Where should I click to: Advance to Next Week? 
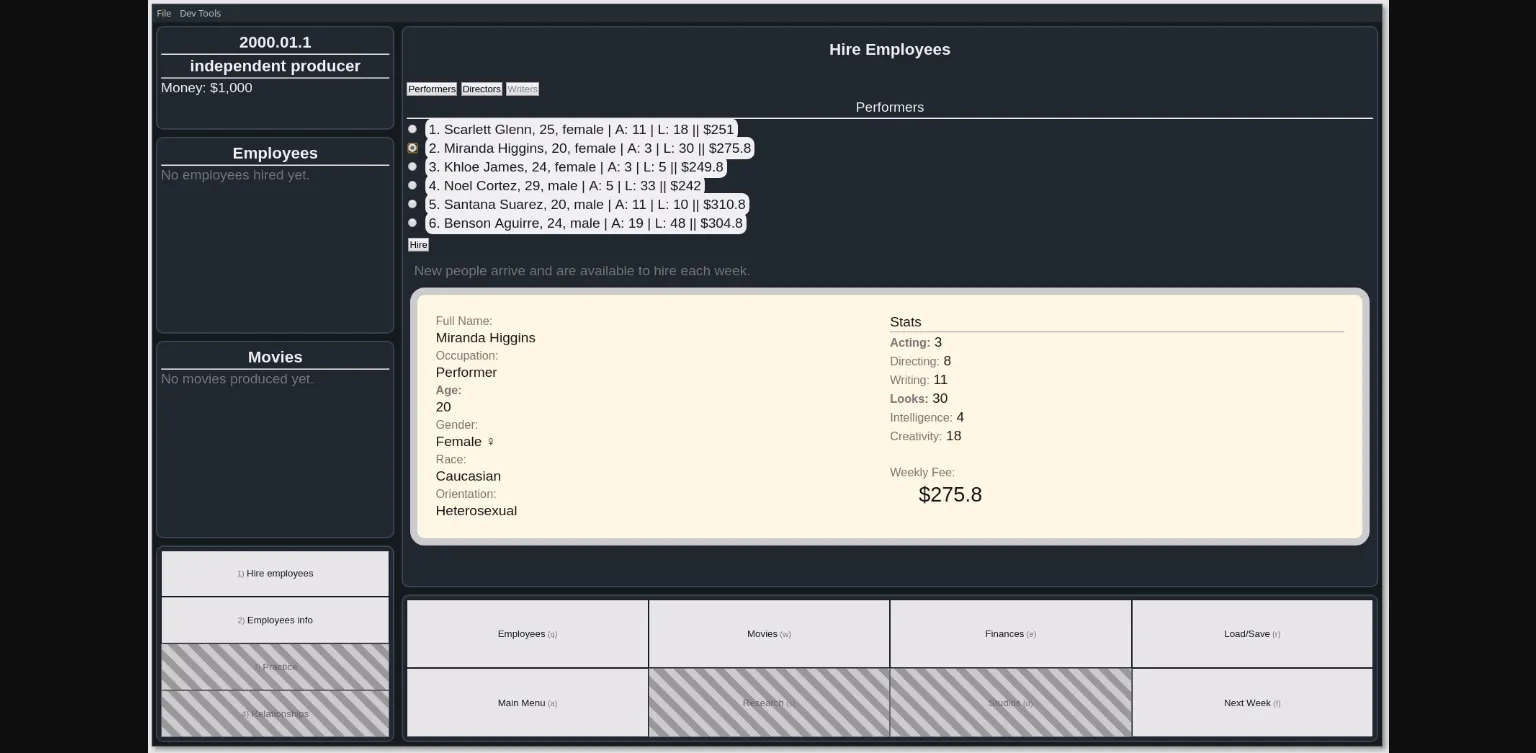1252,703
